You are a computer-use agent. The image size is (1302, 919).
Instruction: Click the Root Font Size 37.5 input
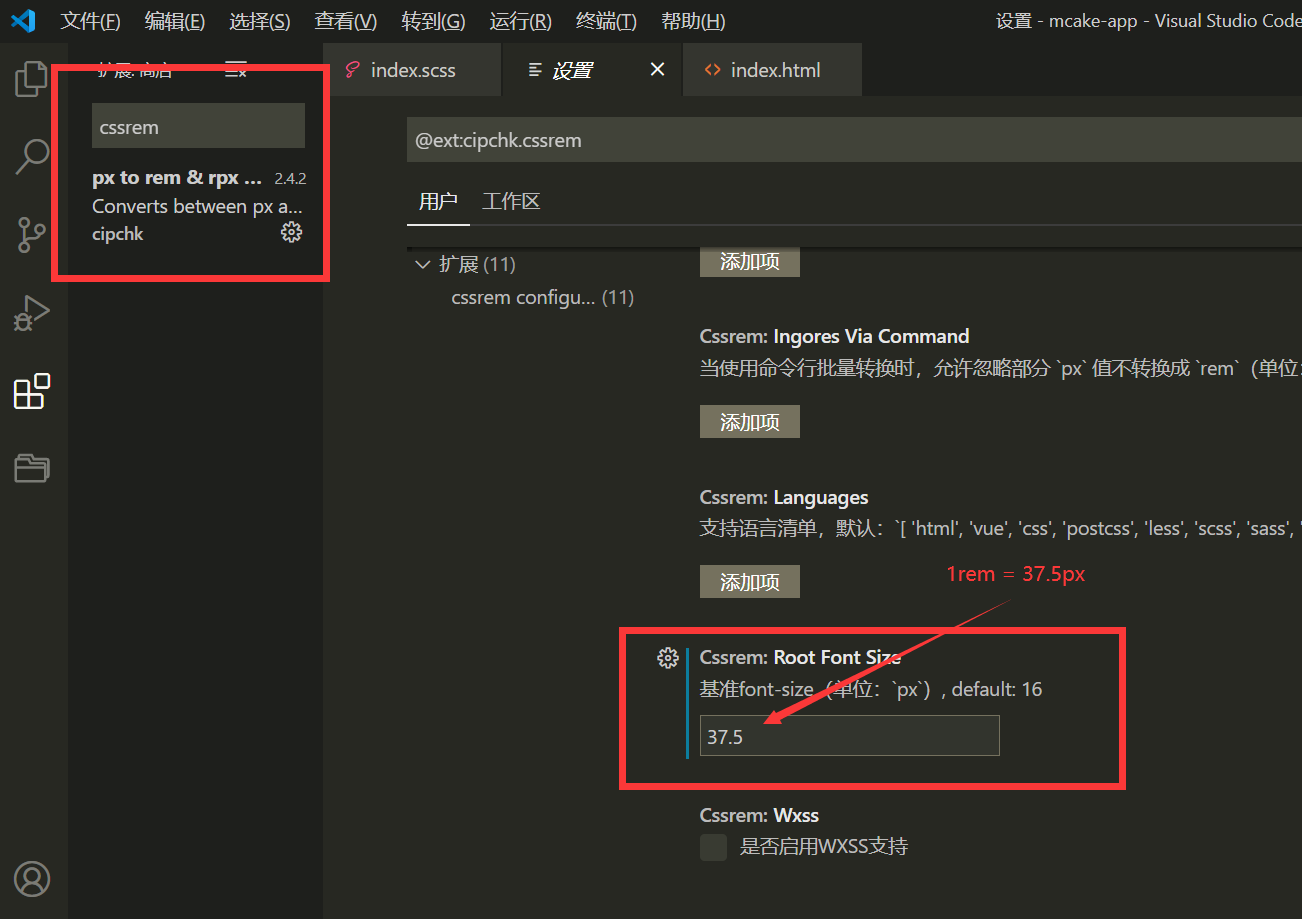click(x=849, y=736)
